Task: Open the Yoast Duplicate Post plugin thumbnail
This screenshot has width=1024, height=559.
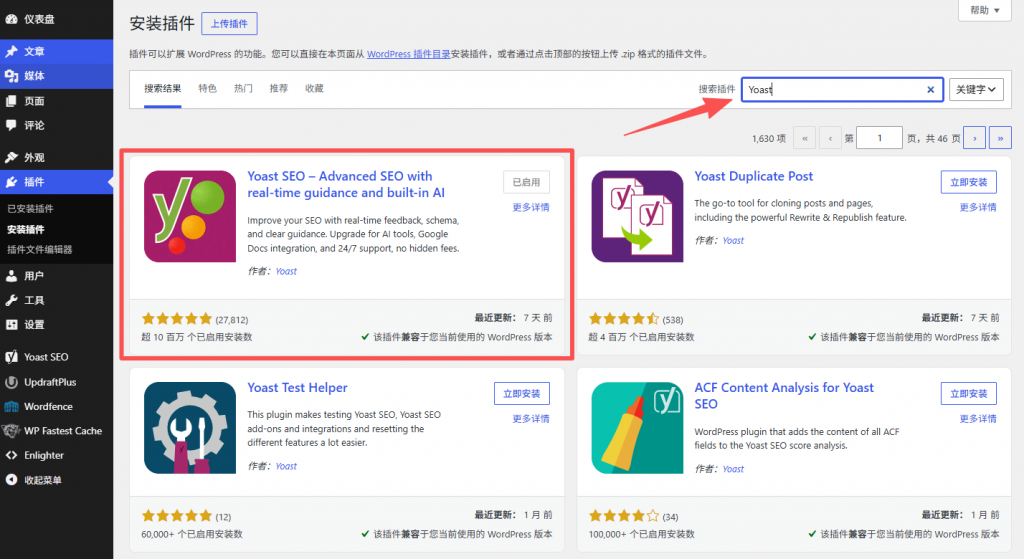Action: coord(637,216)
